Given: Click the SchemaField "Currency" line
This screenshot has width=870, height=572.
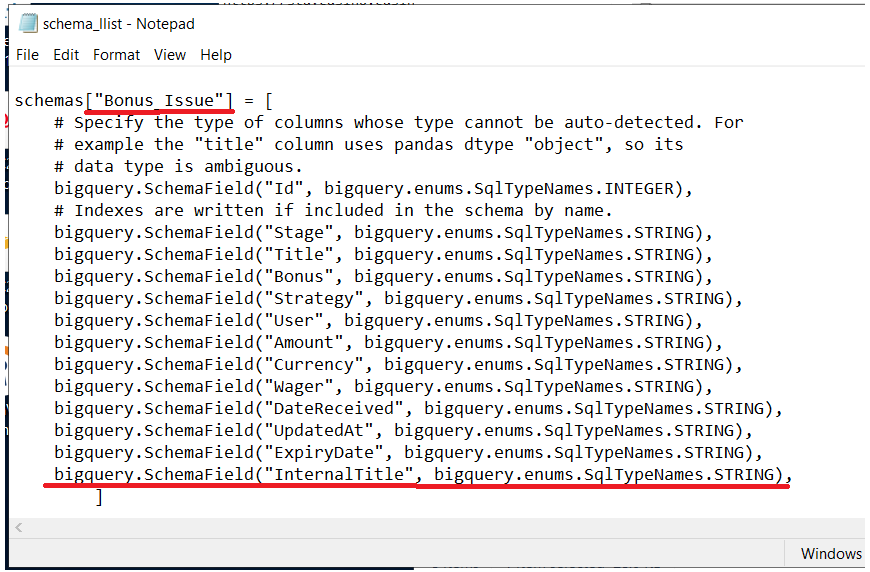Looking at the screenshot, I should (x=398, y=365).
